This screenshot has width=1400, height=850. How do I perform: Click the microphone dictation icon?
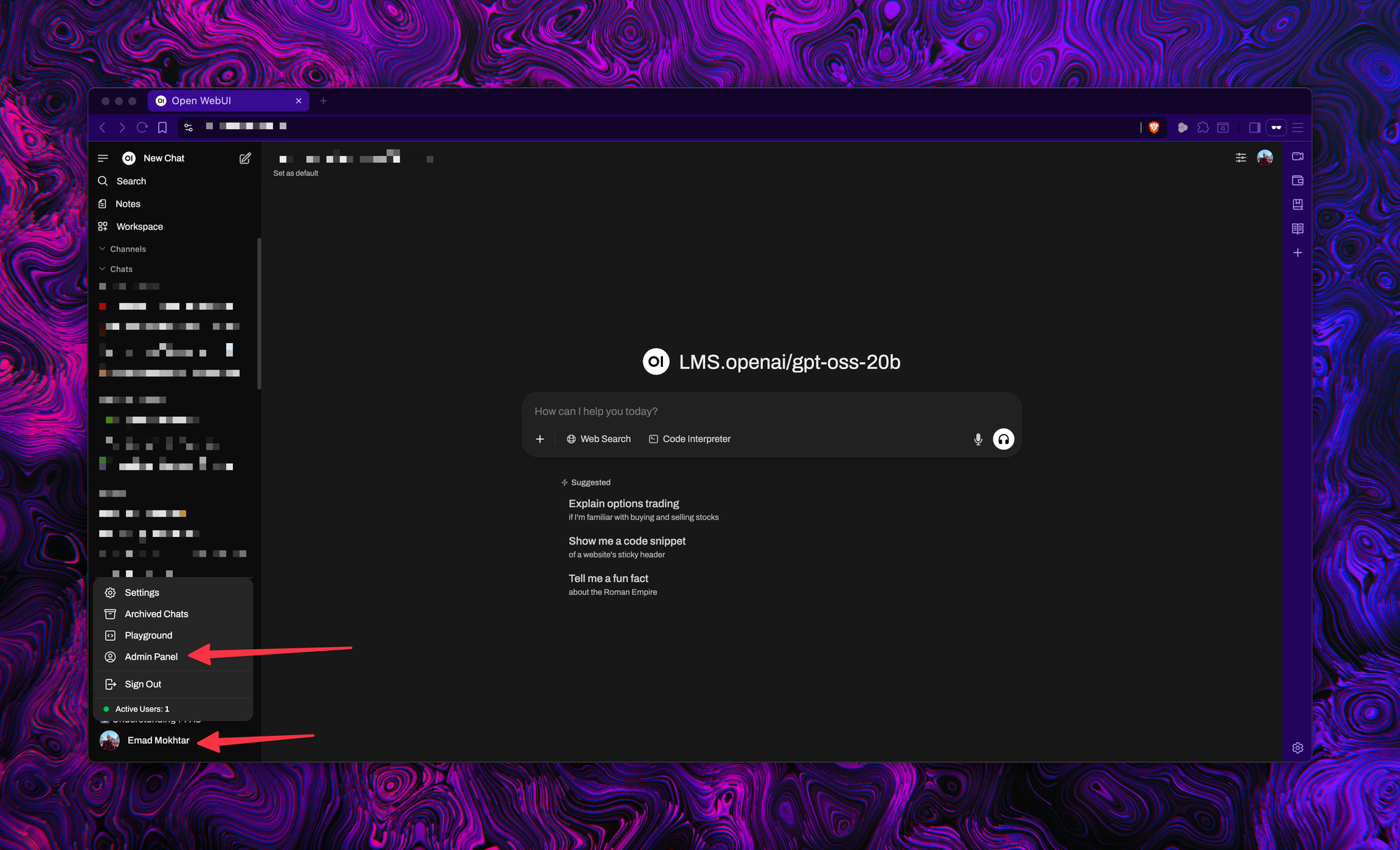(978, 439)
